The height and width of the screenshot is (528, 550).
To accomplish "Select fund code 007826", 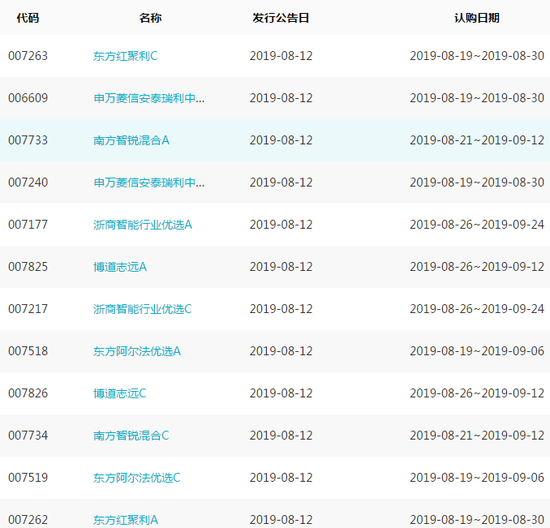I will click(x=28, y=393).
